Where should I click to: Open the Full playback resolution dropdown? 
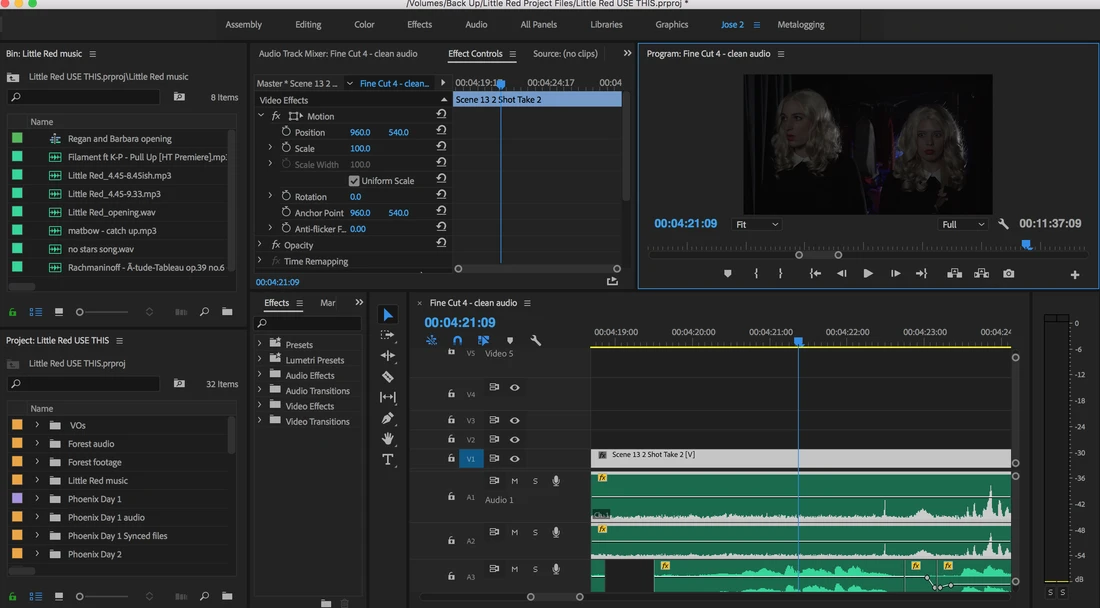[963, 224]
